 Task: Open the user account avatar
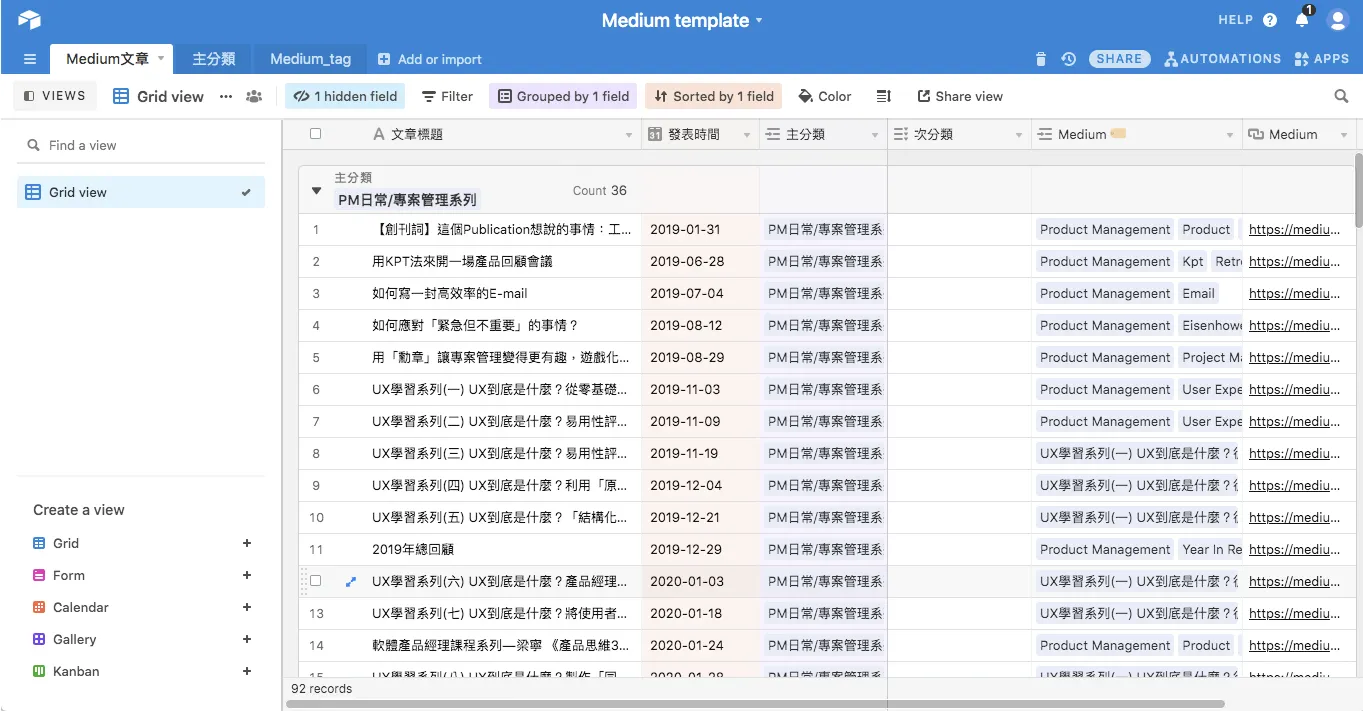pos(1337,20)
